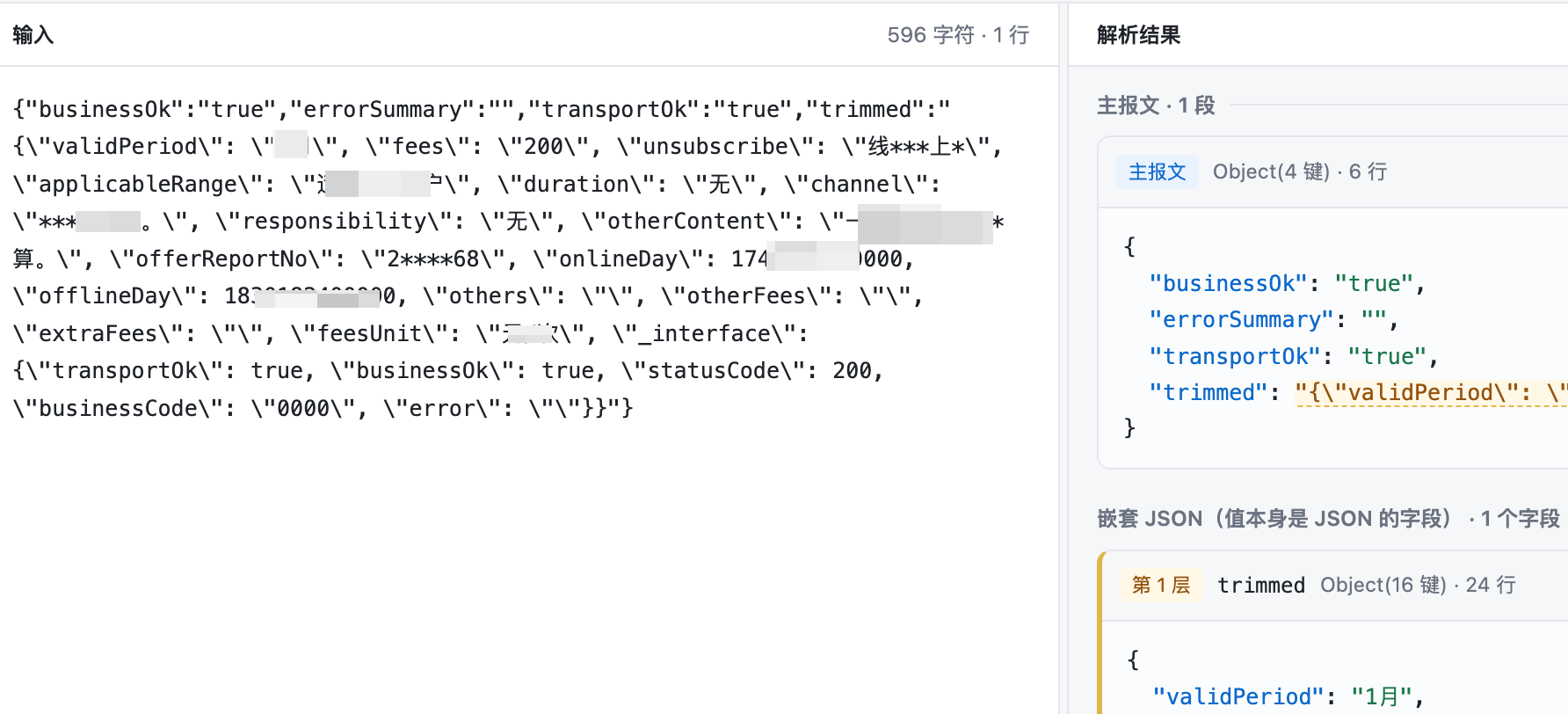1568x714 pixels.
Task: Click the 解析结果 panel heading
Action: (x=1138, y=35)
